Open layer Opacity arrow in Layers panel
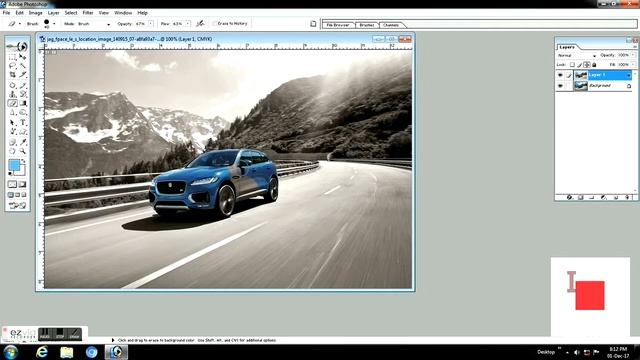The height and width of the screenshot is (360, 640). pyautogui.click(x=633, y=55)
